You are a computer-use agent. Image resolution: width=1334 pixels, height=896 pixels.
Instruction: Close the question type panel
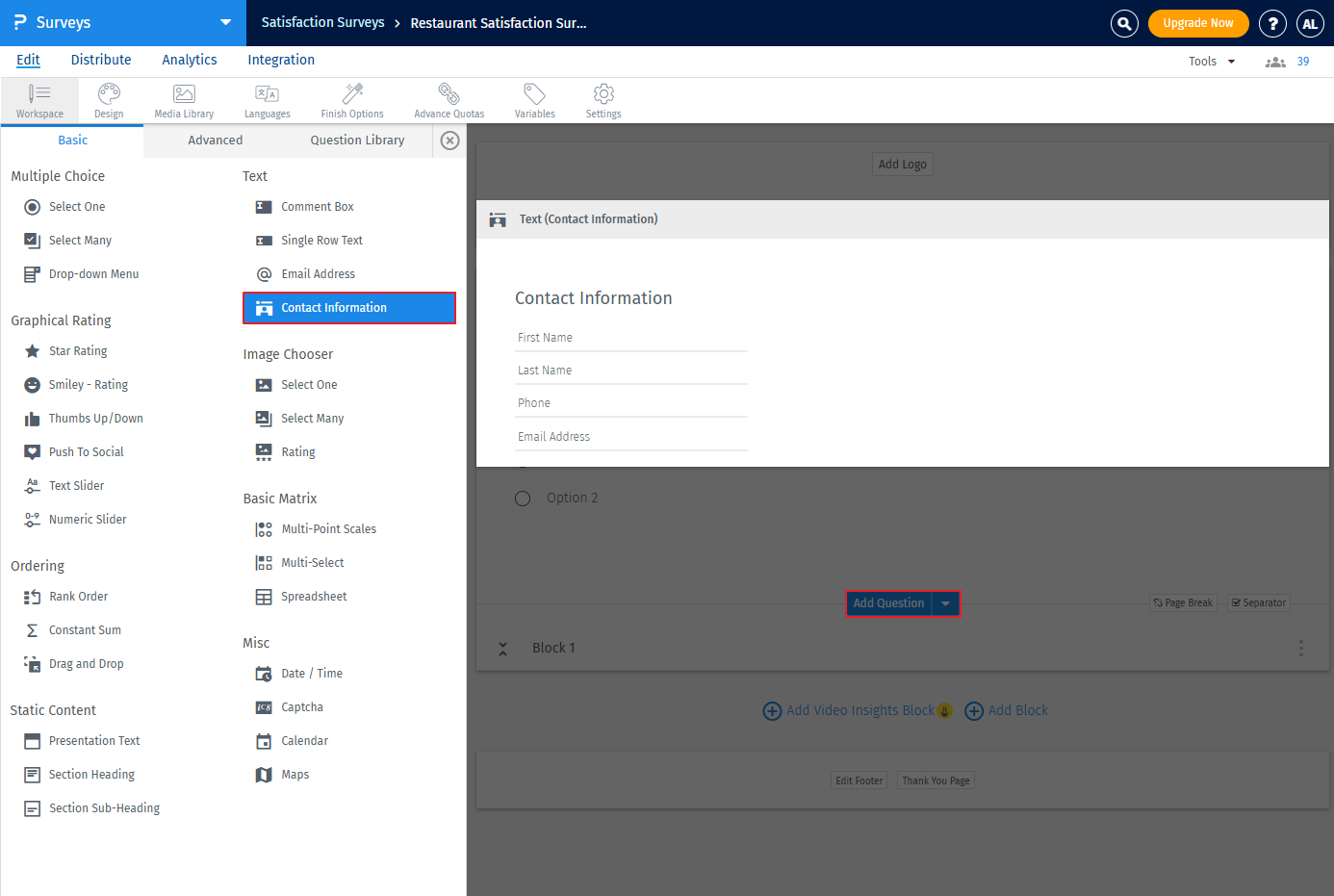coord(449,141)
